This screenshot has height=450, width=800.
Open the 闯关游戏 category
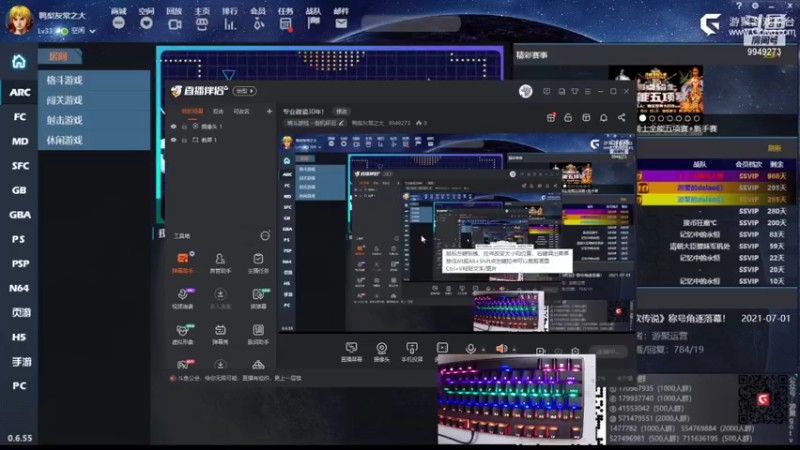[94, 100]
